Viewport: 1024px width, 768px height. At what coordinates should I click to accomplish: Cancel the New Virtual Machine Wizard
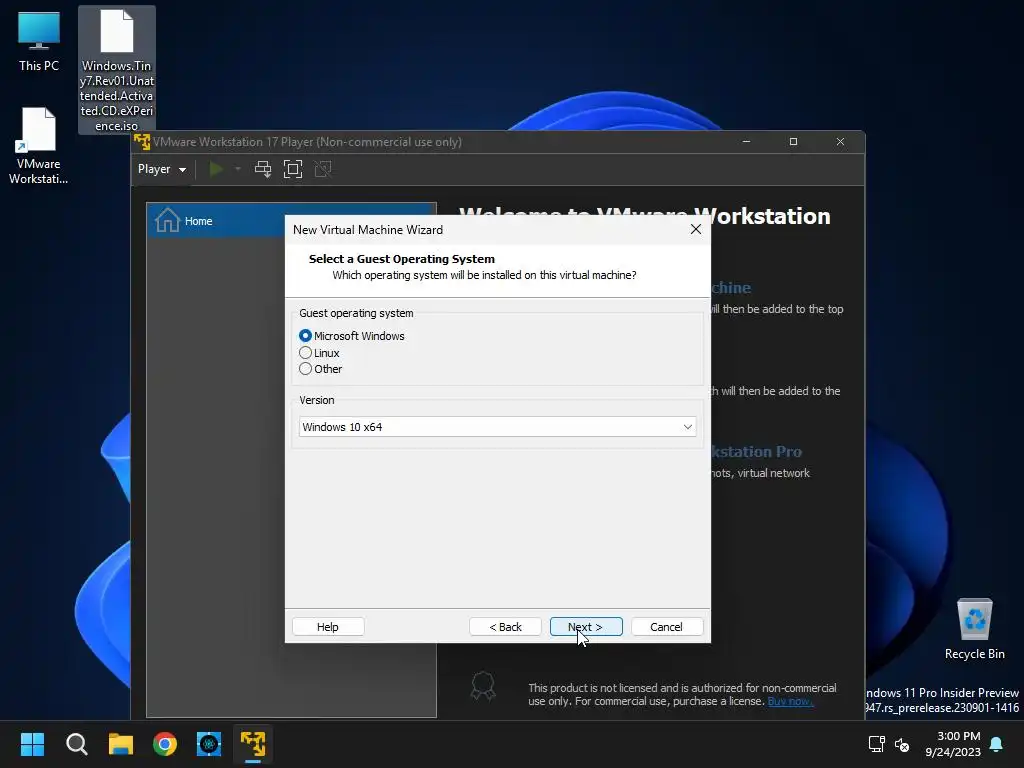click(667, 626)
